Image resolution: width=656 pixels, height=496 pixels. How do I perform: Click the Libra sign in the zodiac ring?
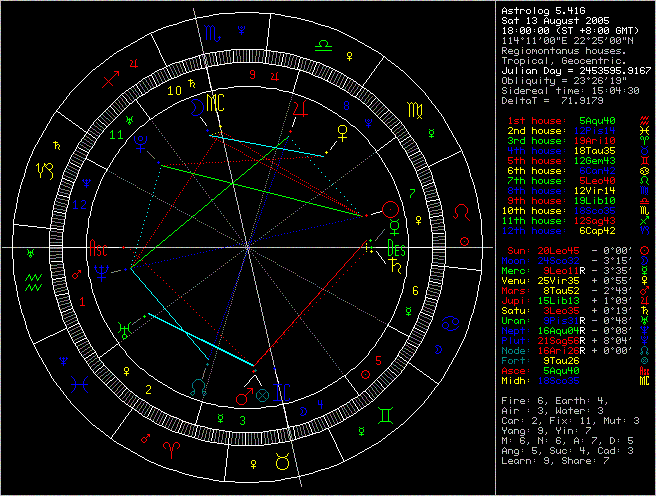tap(323, 45)
